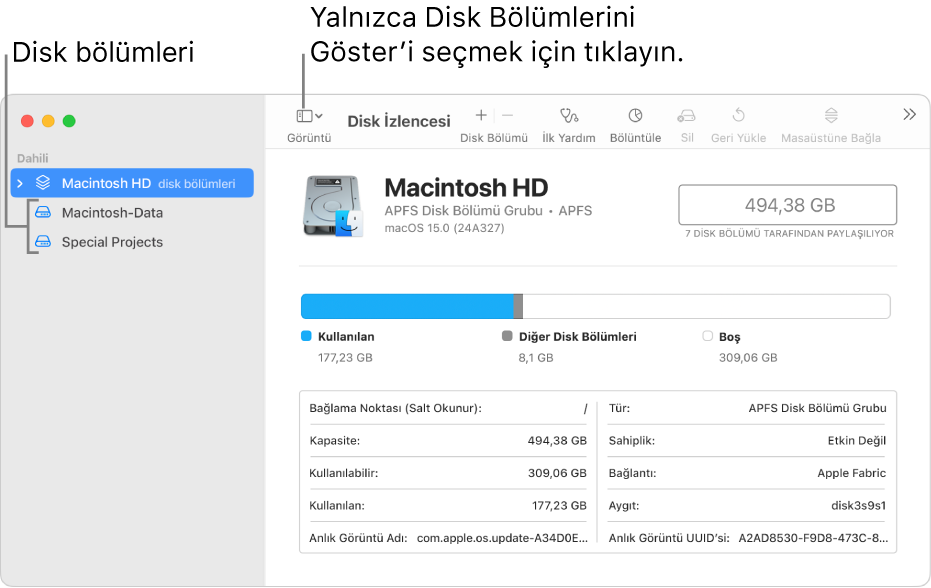Click the Anlık Görüntü Adı value com.apple.os.update
The width and height of the screenshot is (931, 588).
pyautogui.click(x=502, y=538)
